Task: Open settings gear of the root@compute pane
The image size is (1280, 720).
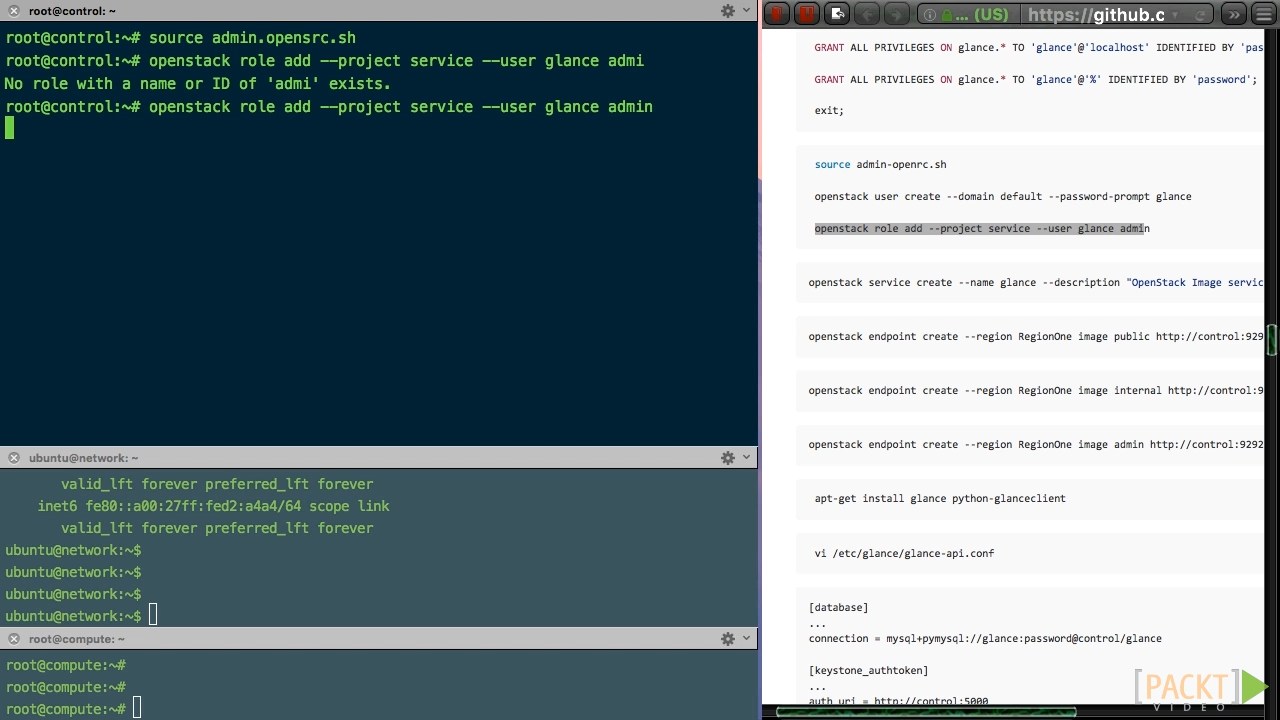Action: (x=728, y=639)
